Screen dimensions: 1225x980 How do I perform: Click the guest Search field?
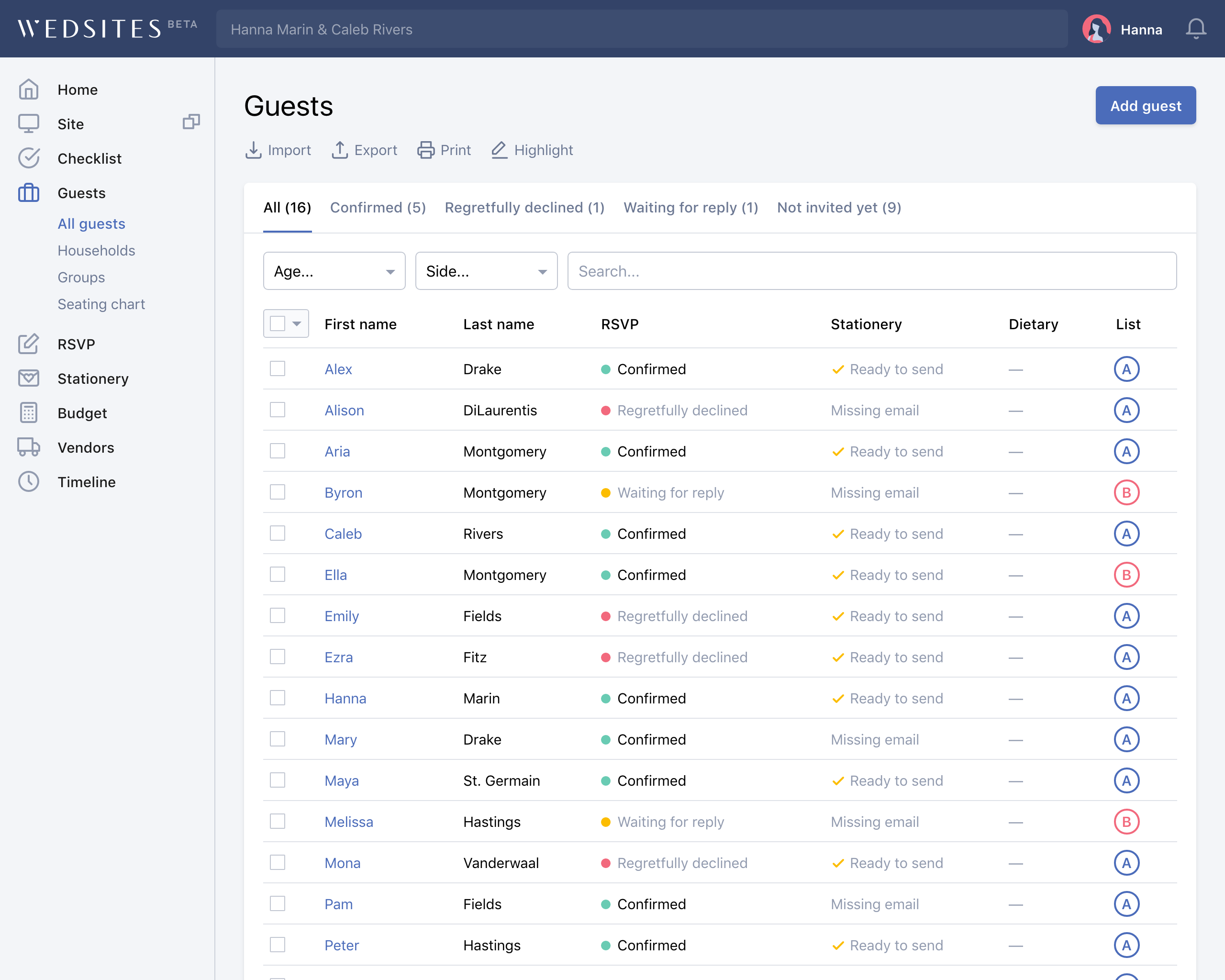871,271
